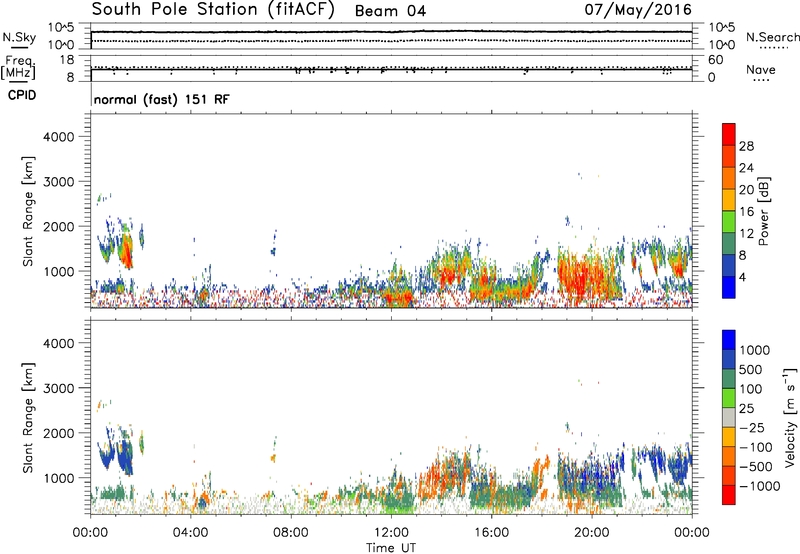Screen dimensions: 800x554
Task: Select the 'Beam 04' label
Action: pyautogui.click(x=390, y=11)
